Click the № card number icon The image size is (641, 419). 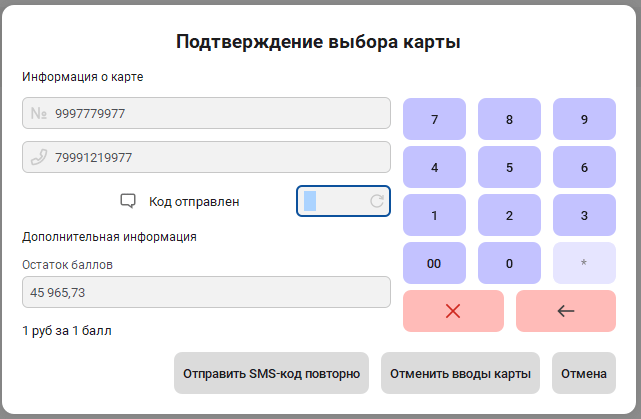click(x=39, y=114)
